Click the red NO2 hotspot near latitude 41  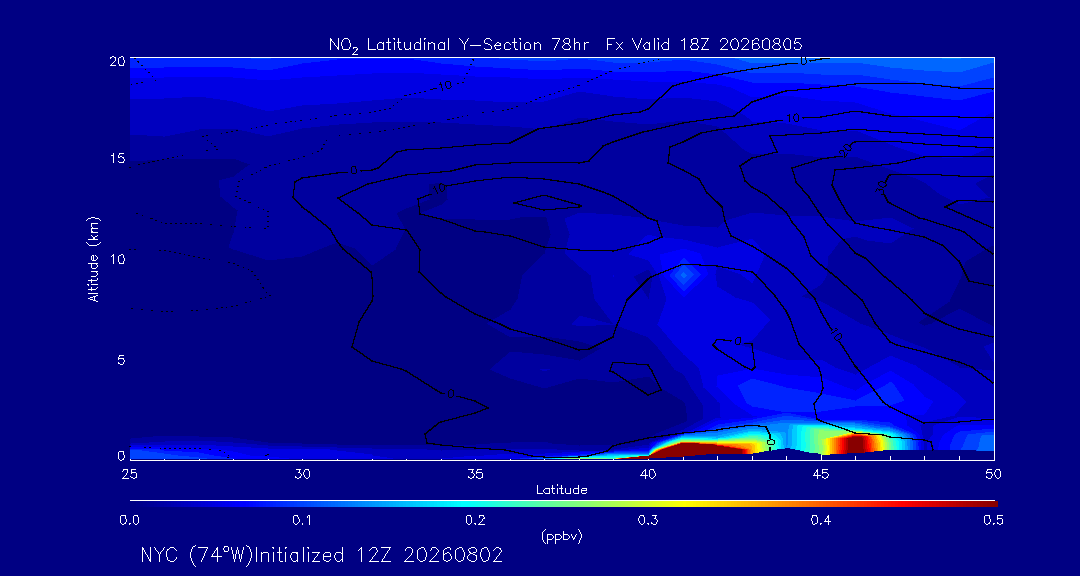tap(696, 449)
